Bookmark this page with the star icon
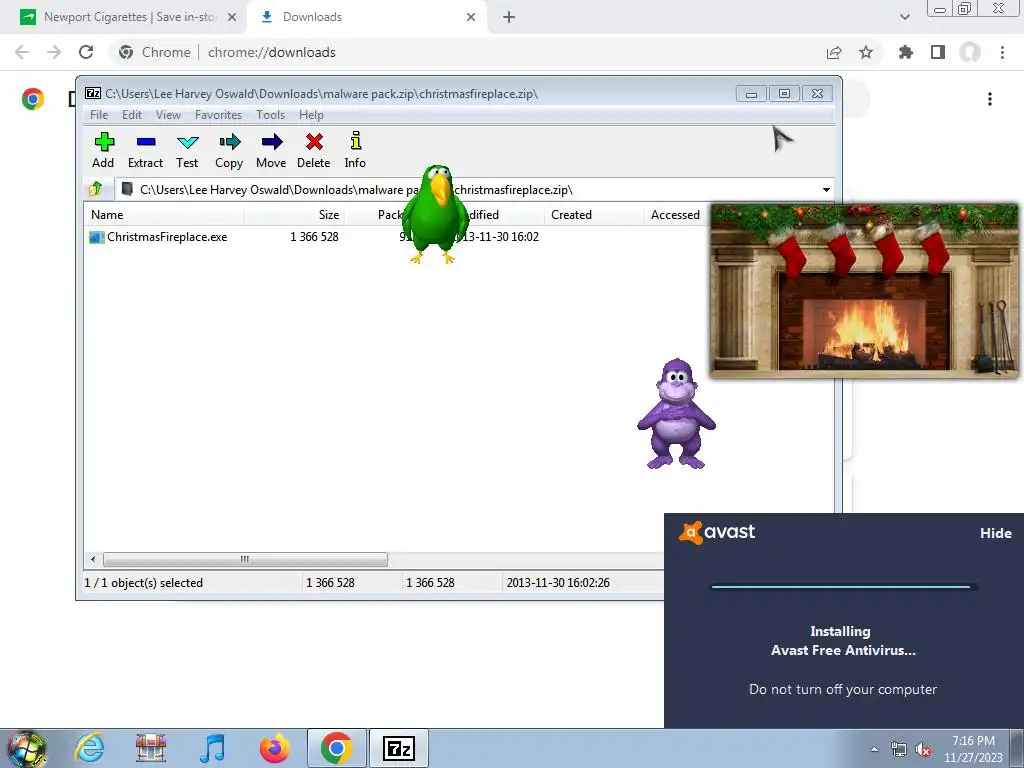This screenshot has width=1024, height=768. click(866, 52)
